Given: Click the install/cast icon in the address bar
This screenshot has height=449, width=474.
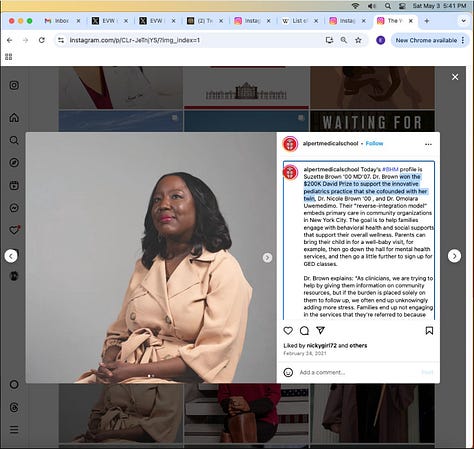Looking at the screenshot, I should click(x=329, y=40).
